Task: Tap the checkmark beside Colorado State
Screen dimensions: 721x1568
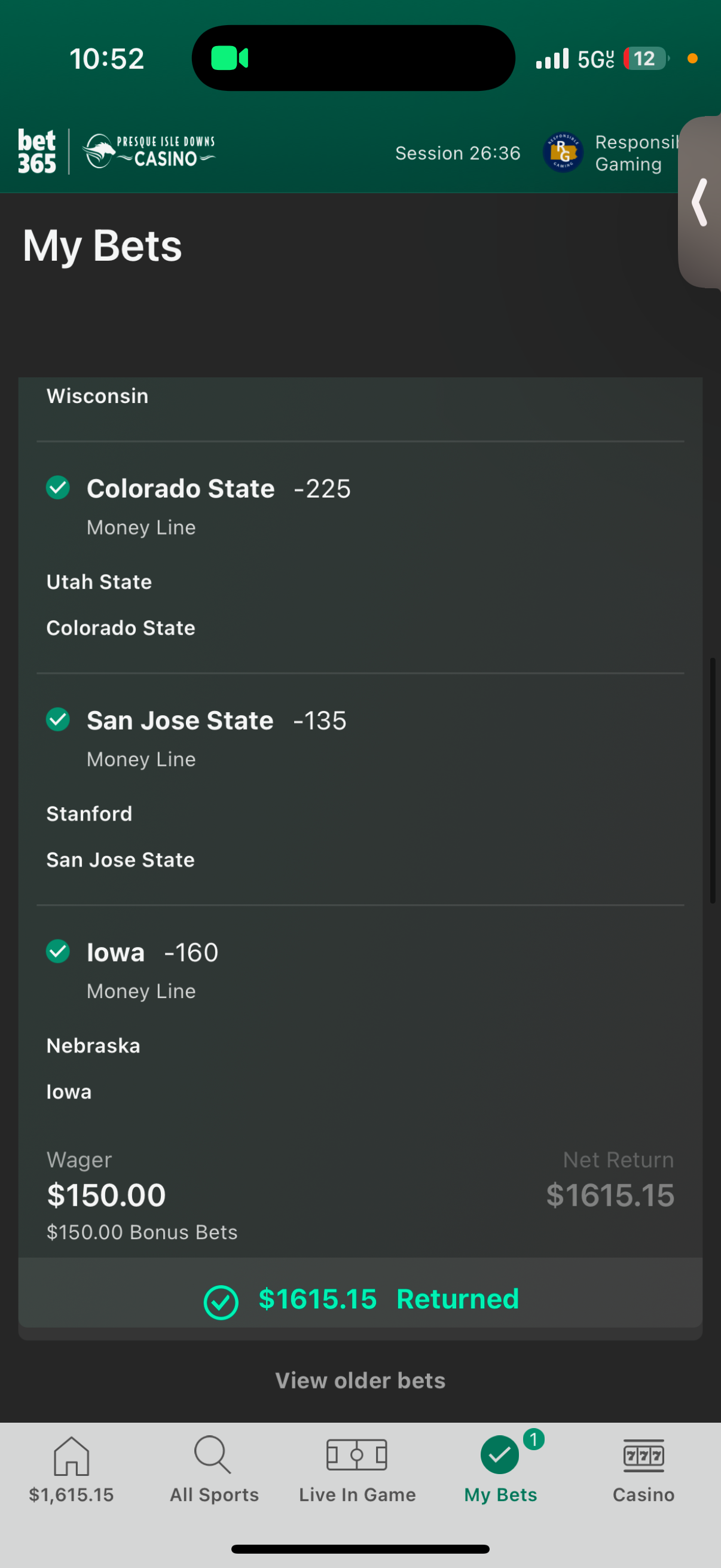Action: click(58, 487)
